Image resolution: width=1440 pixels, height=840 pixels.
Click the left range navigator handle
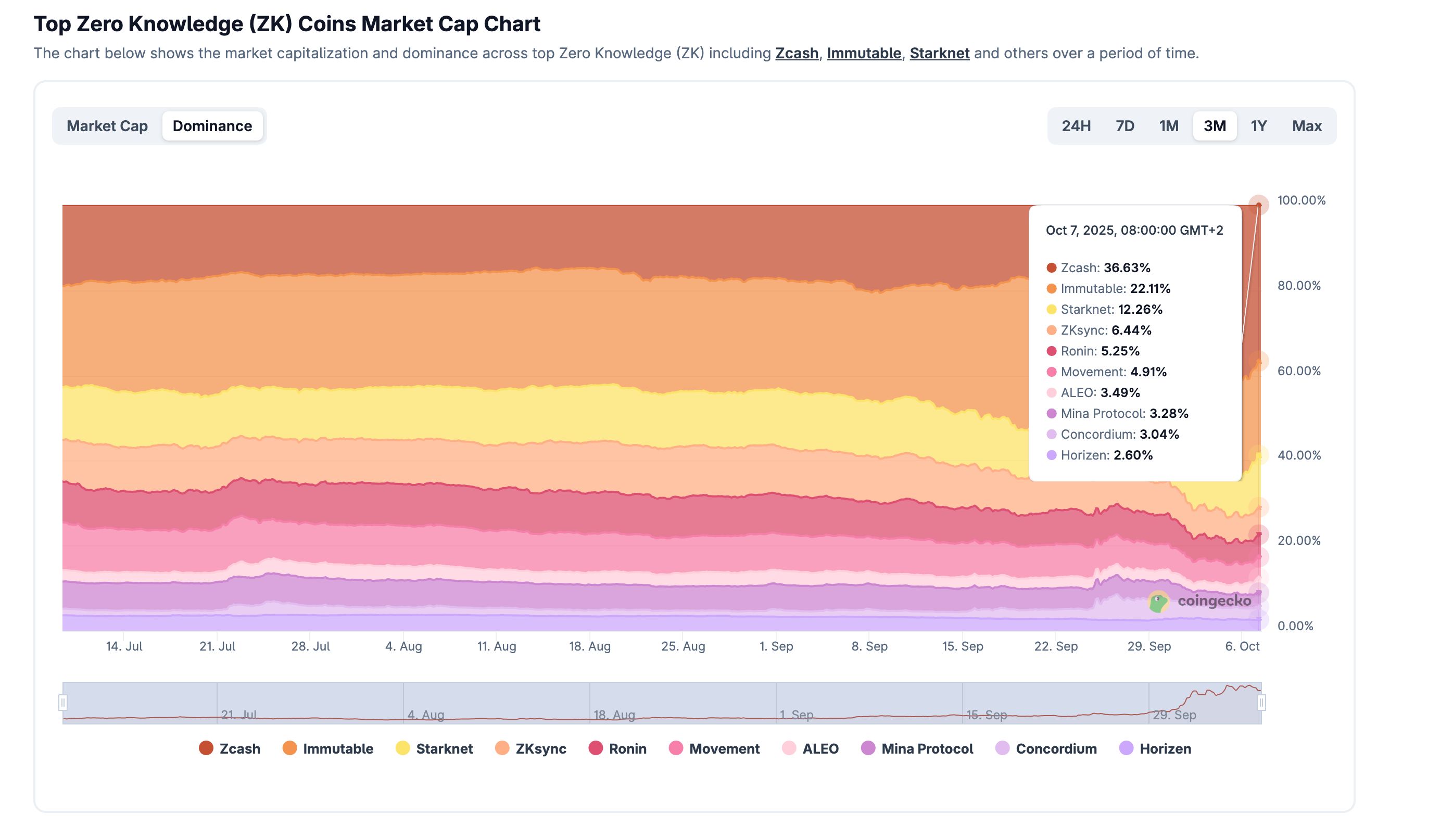tap(63, 702)
